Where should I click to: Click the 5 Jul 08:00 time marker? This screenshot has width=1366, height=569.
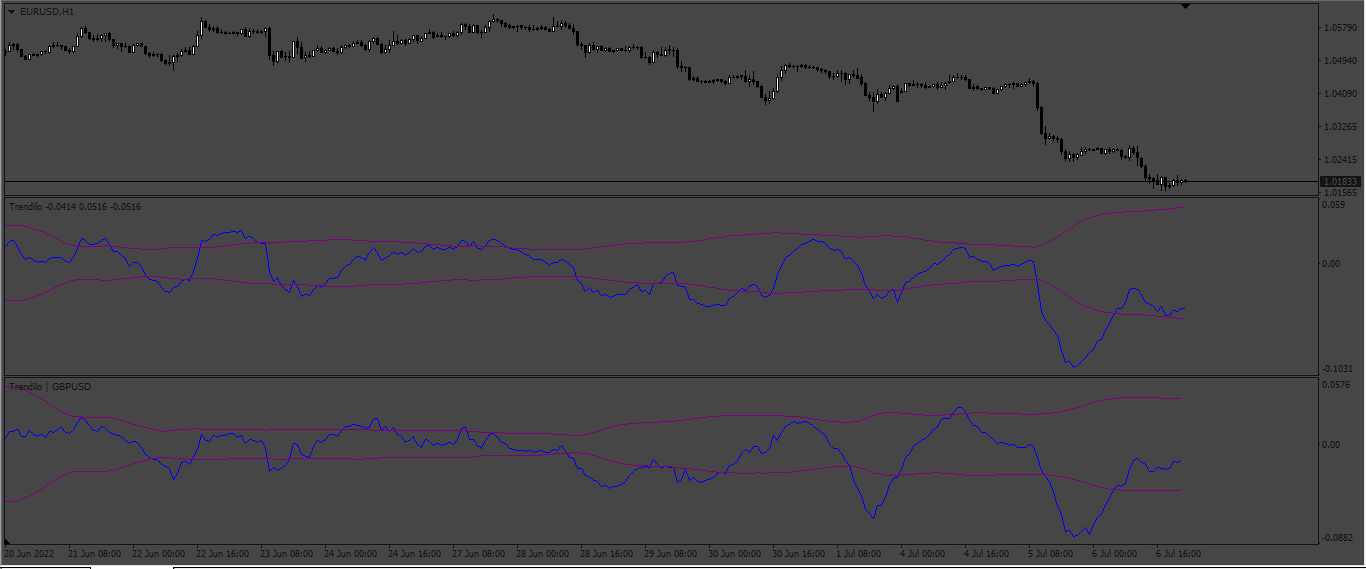[1052, 553]
